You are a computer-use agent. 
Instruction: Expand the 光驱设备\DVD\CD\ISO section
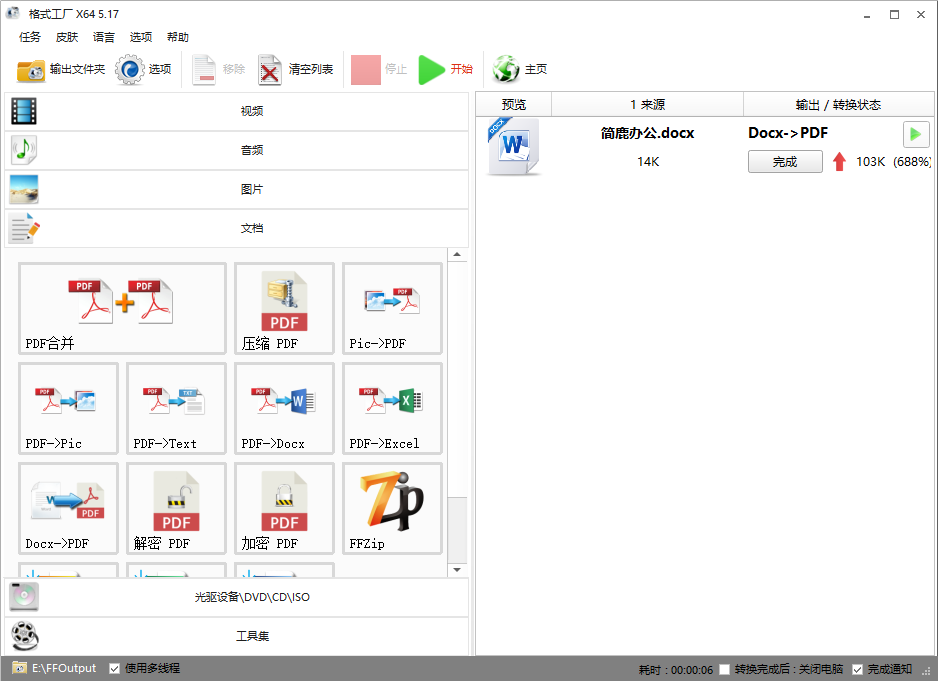(x=236, y=597)
